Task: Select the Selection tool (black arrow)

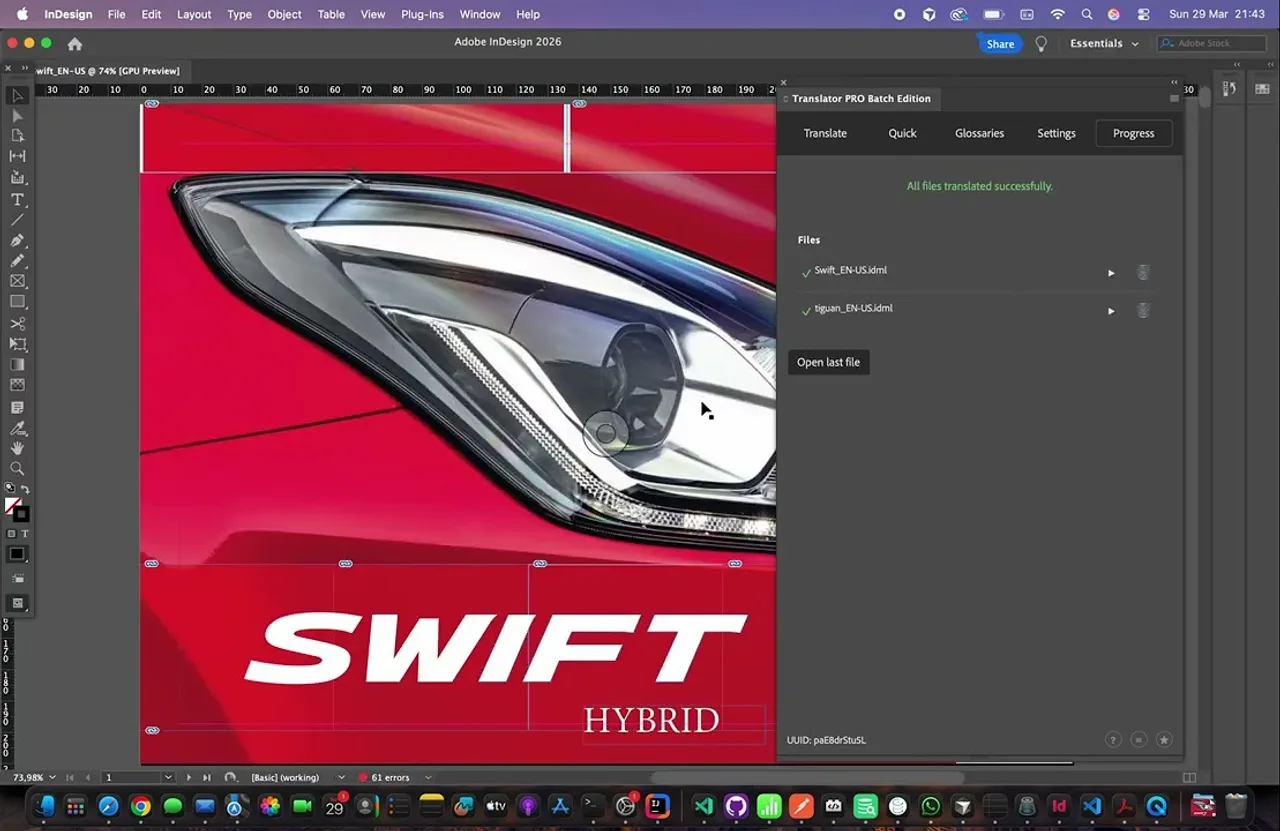Action: click(x=17, y=96)
